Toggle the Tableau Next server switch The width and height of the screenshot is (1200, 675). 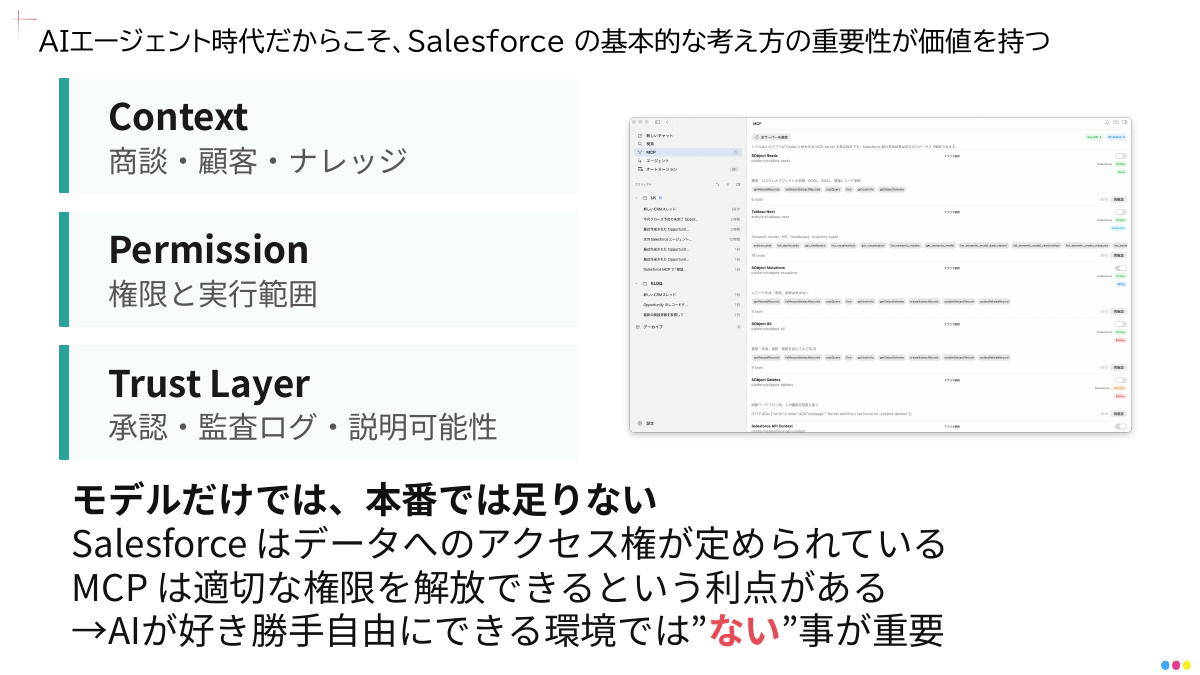[x=1121, y=212]
